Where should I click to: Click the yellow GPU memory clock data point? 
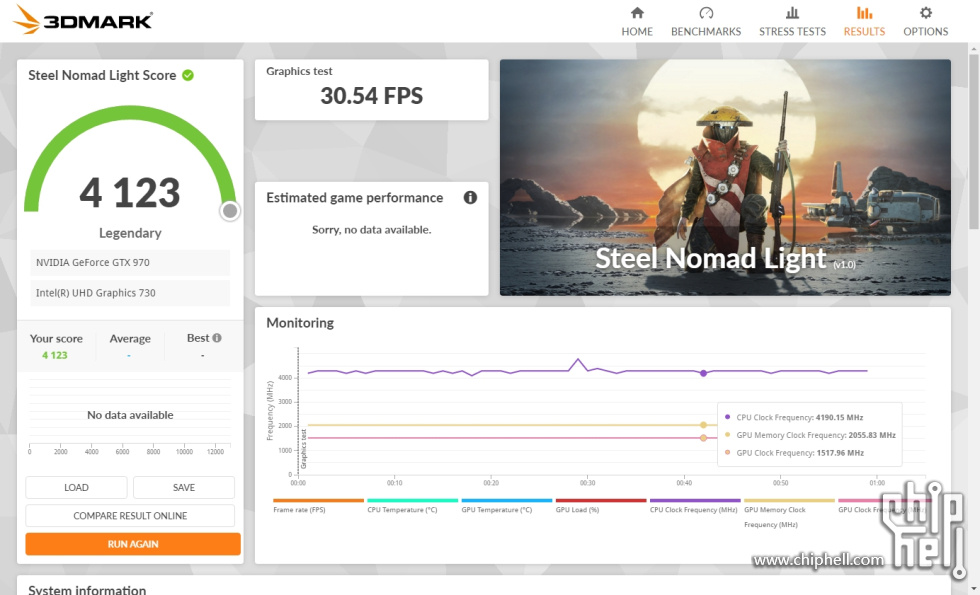point(704,425)
